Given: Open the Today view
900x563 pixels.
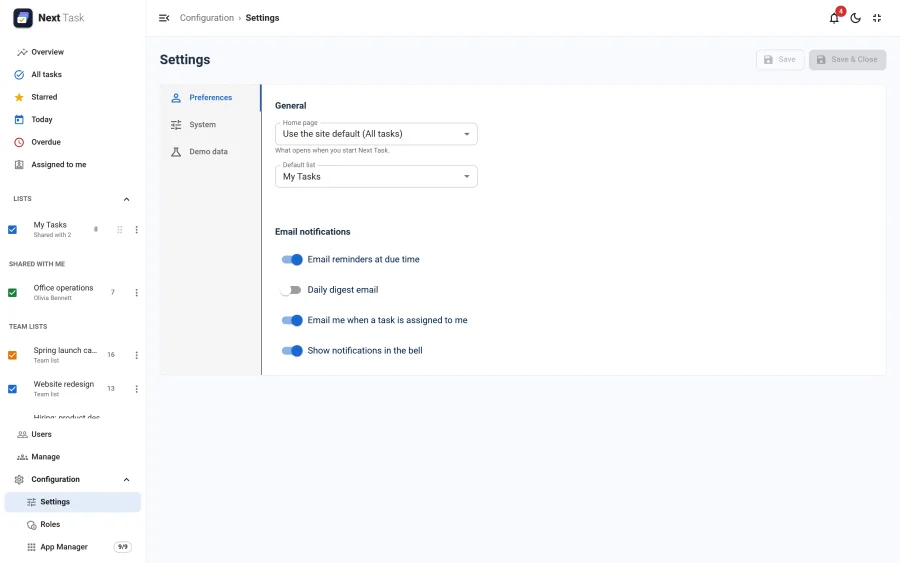Looking at the screenshot, I should pyautogui.click(x=73, y=119).
